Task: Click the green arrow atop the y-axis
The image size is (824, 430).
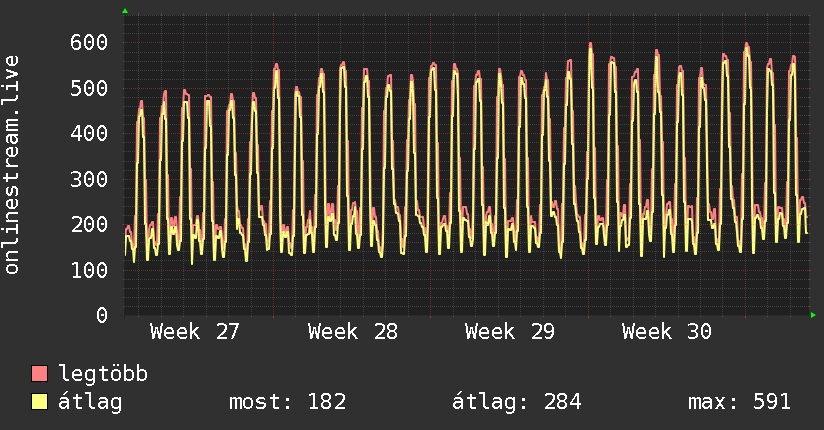Action: pyautogui.click(x=125, y=11)
